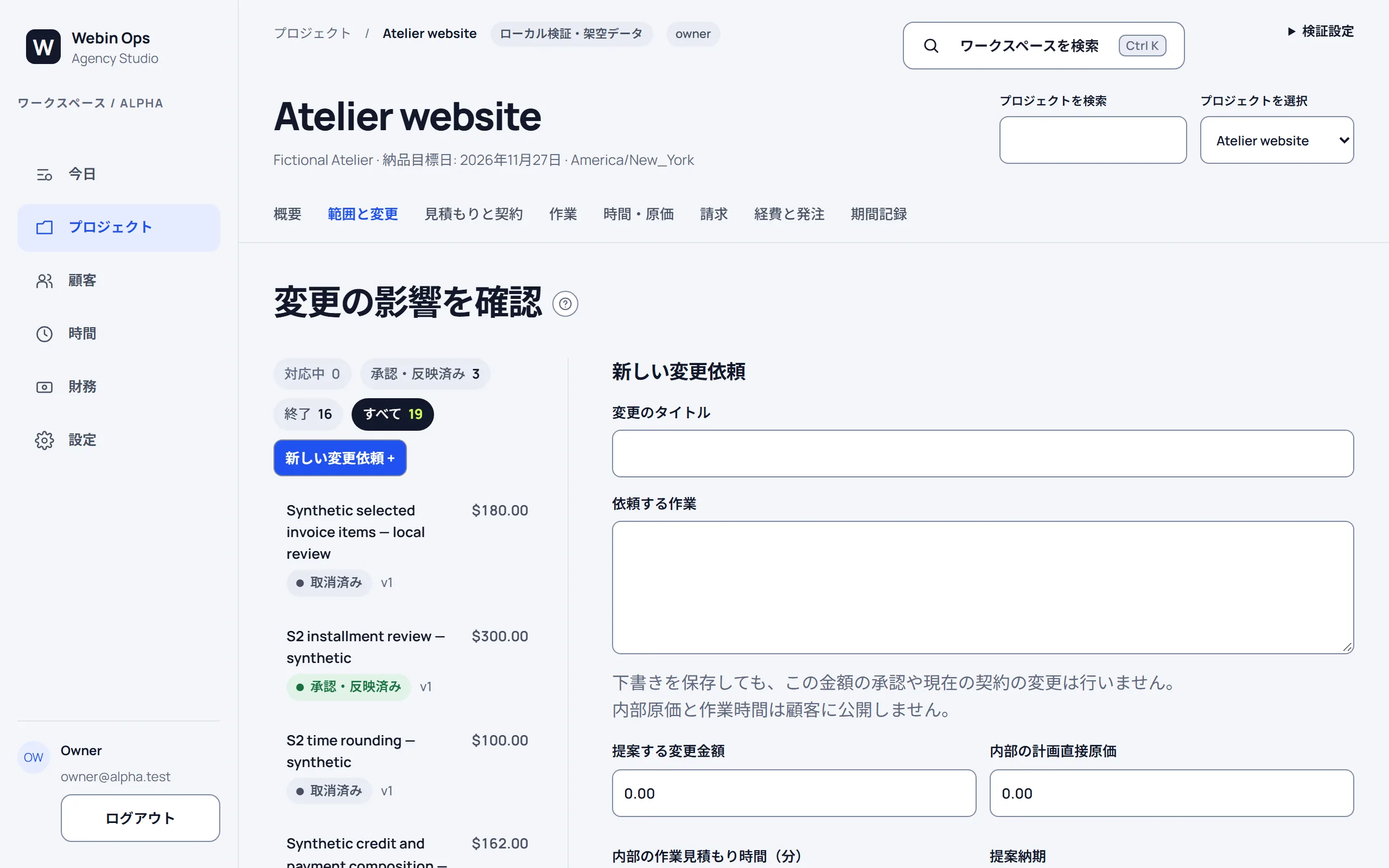1389x868 pixels.
Task: Open the 見積もりと契約 tab
Action: pos(474,214)
